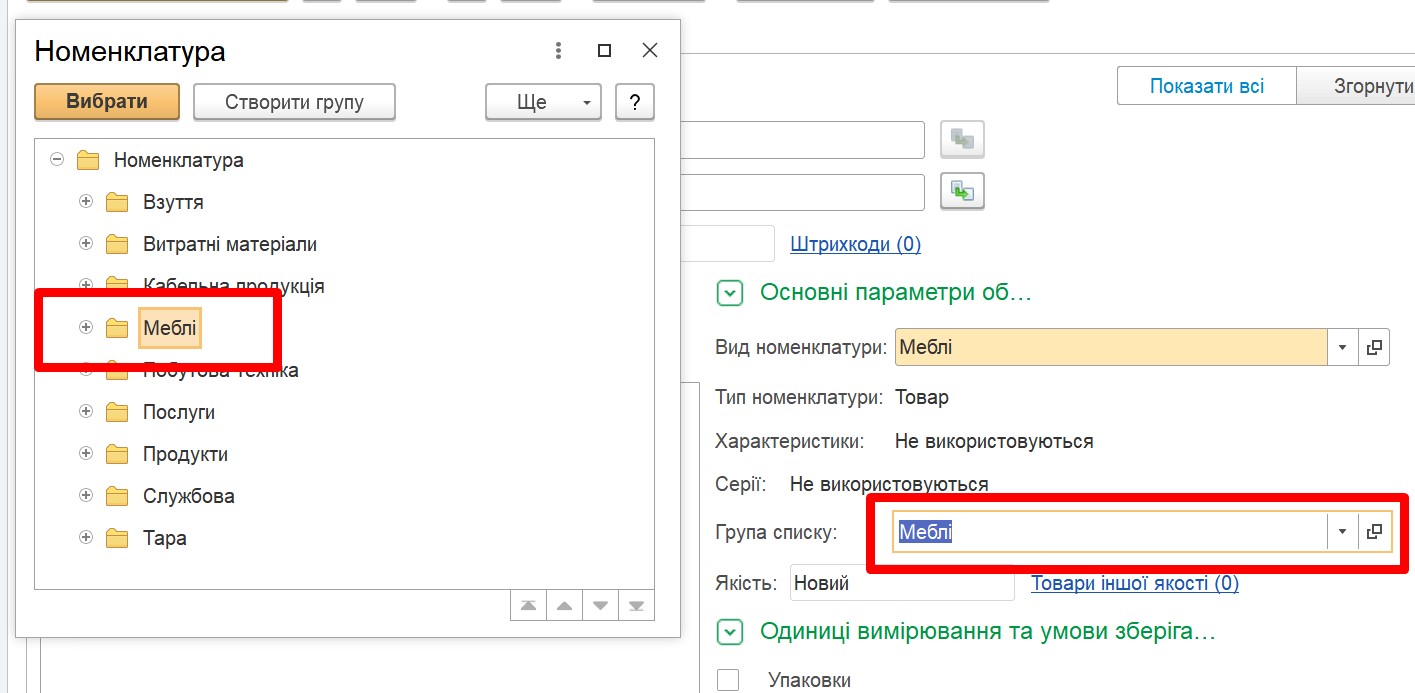
Task: Expand the Послуги folder
Action: pos(86,411)
